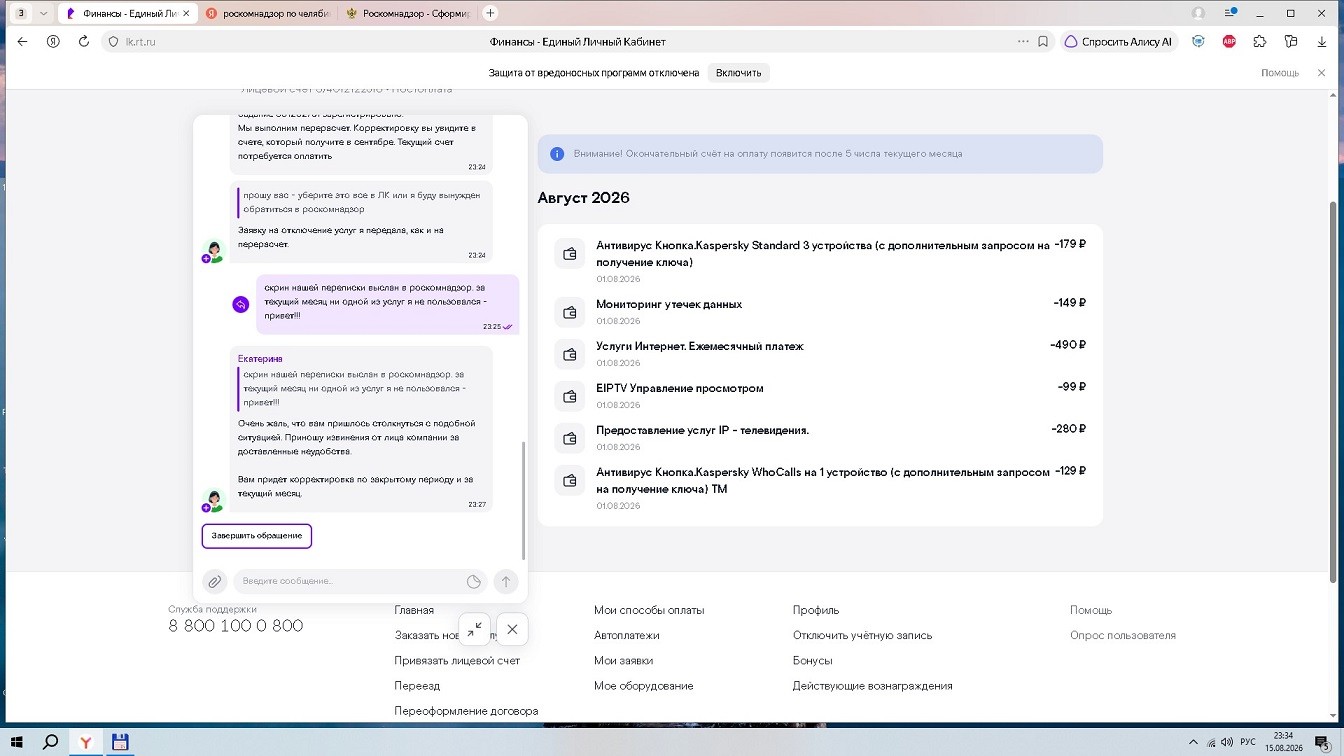
Task: Open the Мое оборудование footer link
Action: point(643,686)
